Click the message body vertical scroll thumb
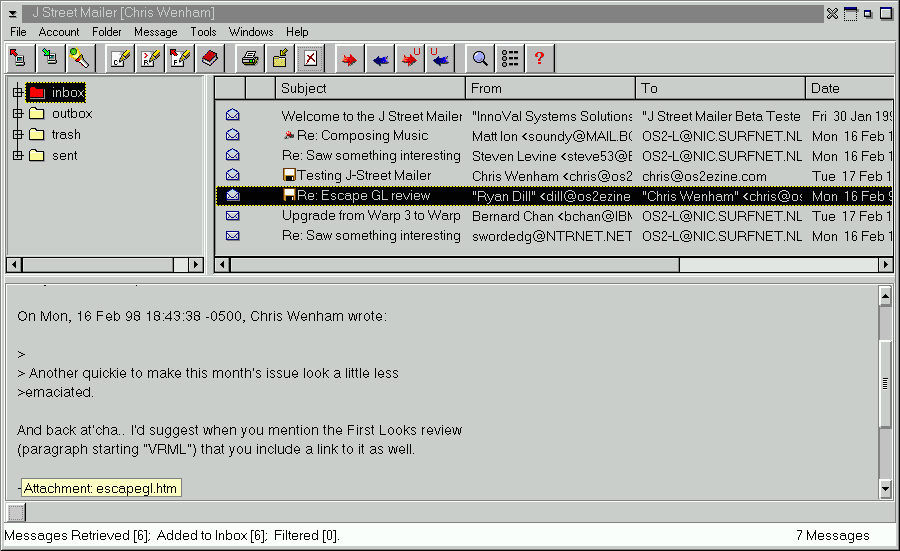Screen dimensions: 900x551 (885, 383)
